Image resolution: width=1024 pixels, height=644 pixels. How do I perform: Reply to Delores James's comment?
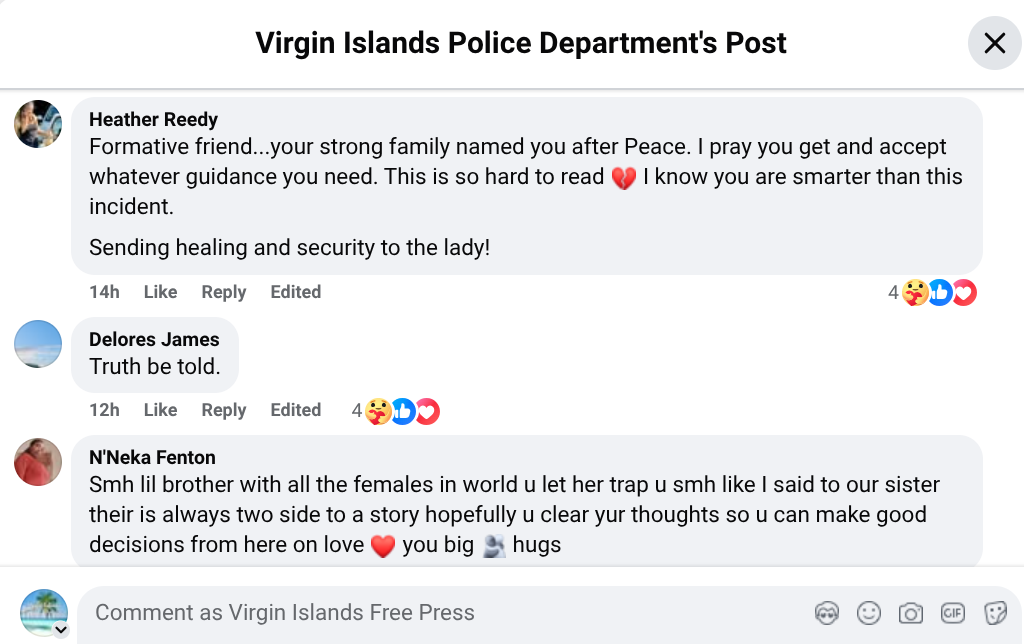223,410
